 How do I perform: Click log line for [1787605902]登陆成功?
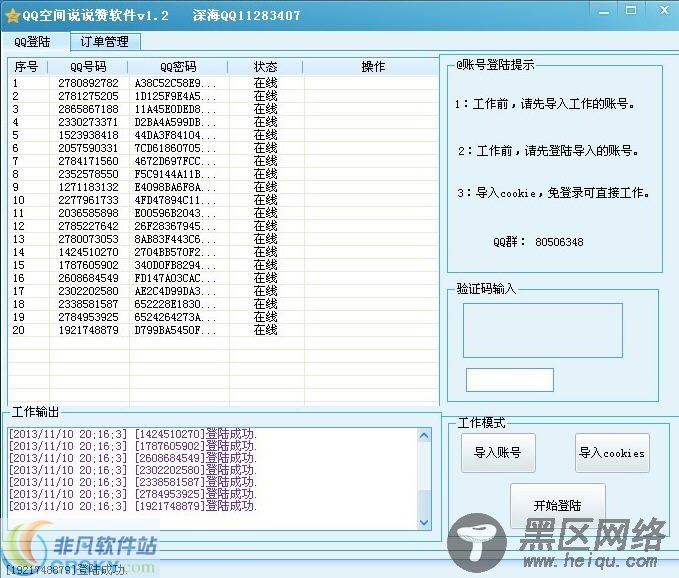tap(133, 446)
